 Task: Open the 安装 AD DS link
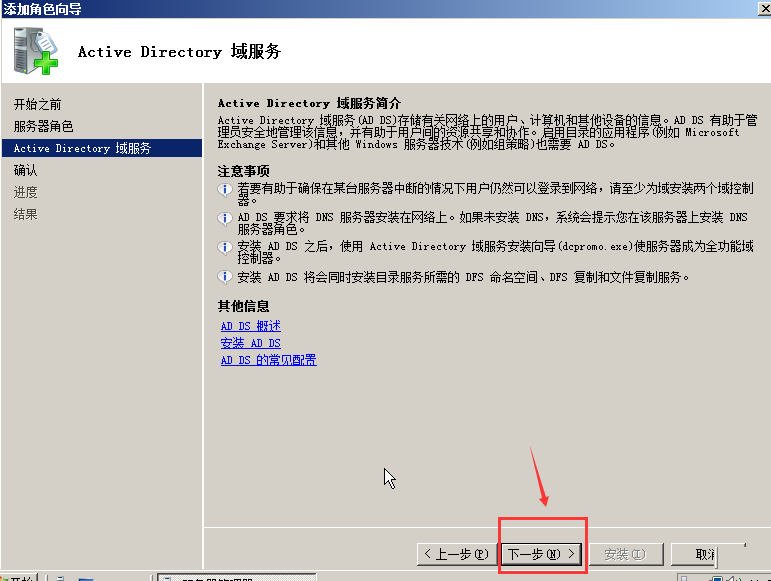coord(251,343)
